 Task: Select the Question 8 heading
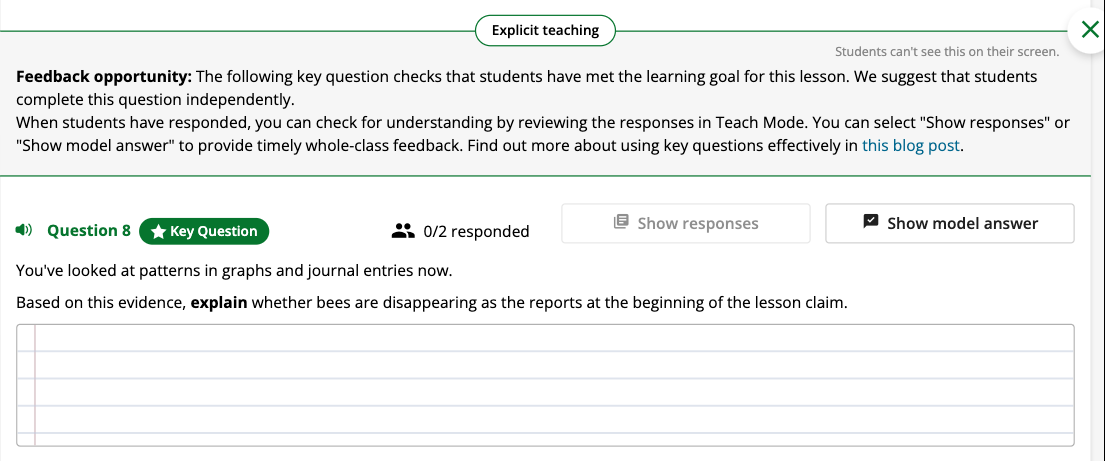point(89,230)
